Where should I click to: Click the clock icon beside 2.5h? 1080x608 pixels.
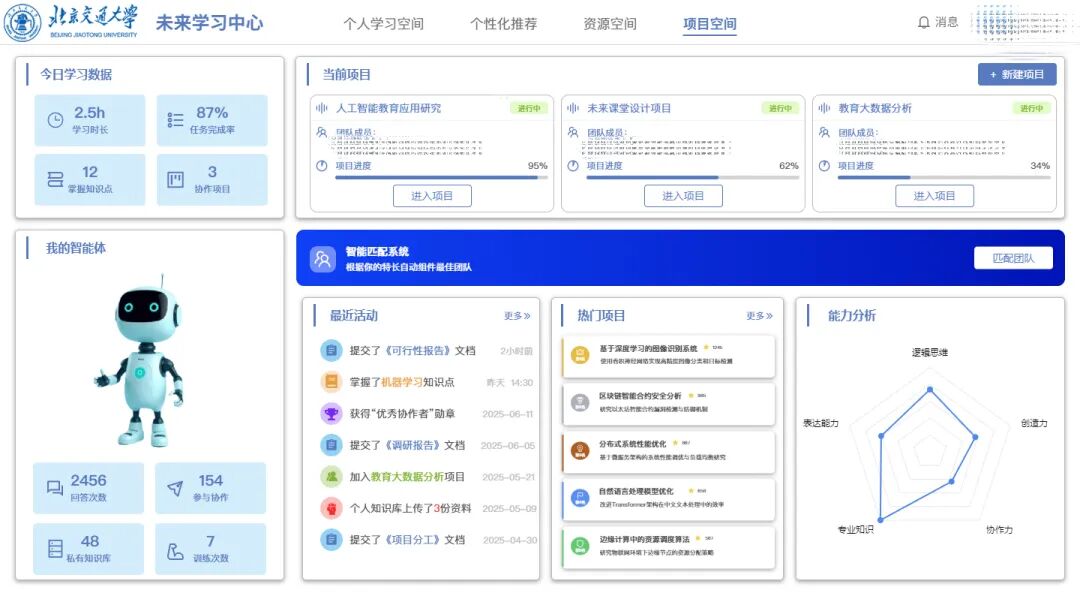[55, 120]
